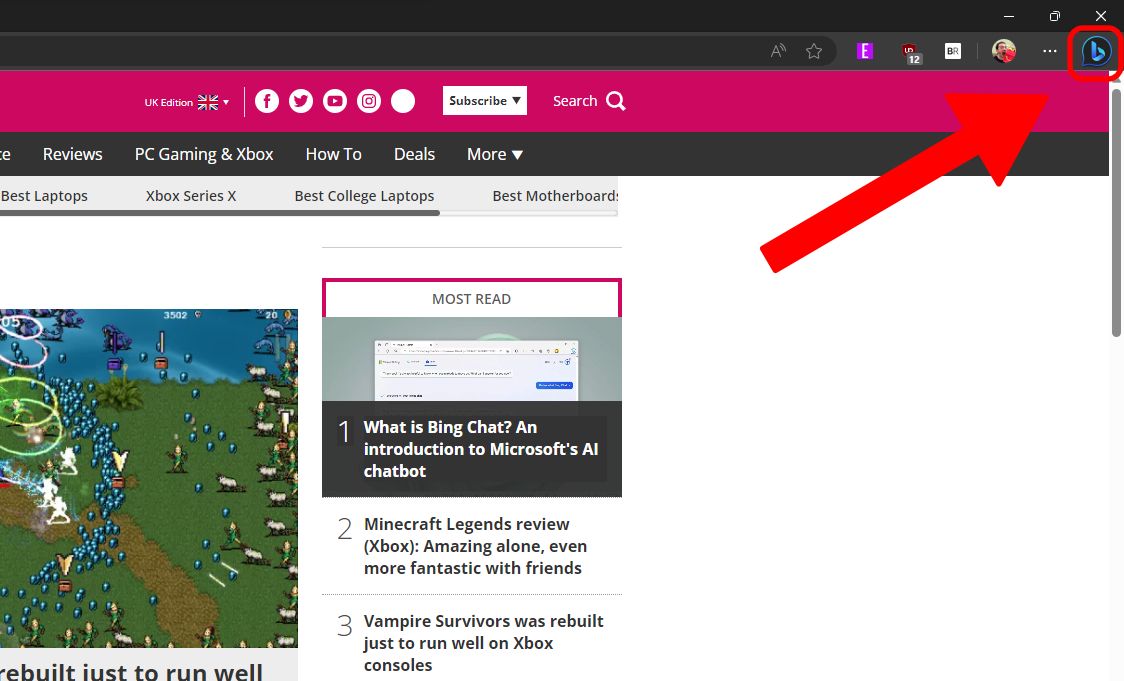The image size is (1124, 681).
Task: Open the site's Twitter page icon
Action: point(300,100)
